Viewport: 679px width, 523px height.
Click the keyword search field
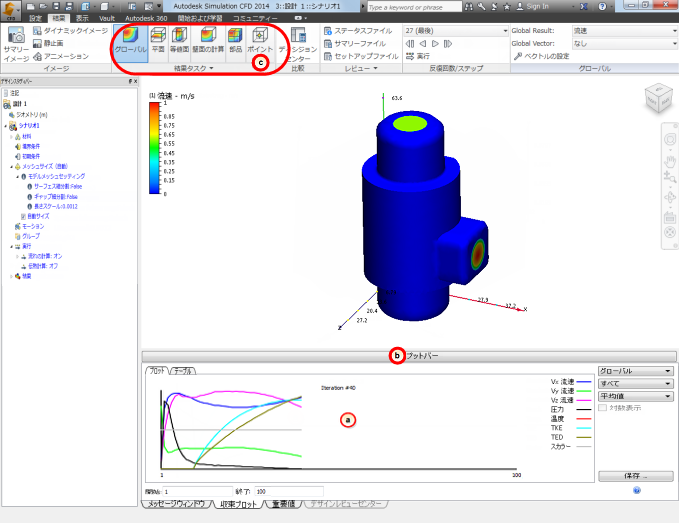(414, 7)
